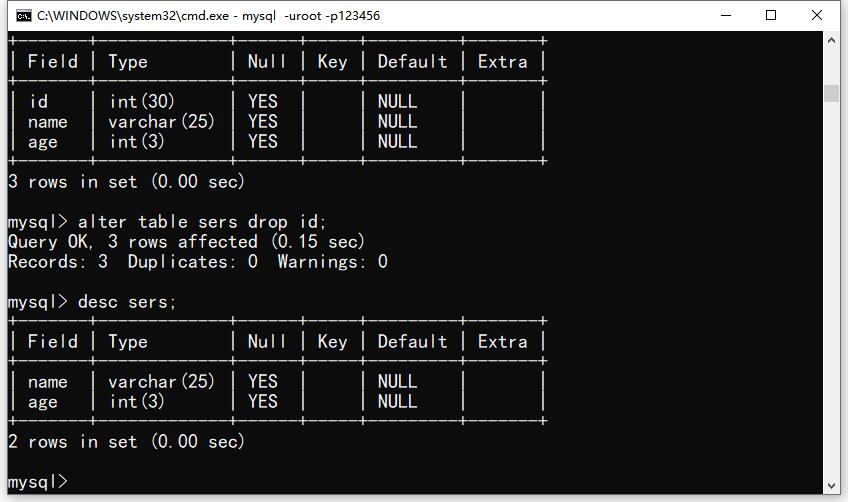This screenshot has width=848, height=502.
Task: Click the scrollbar down arrow
Action: click(831, 485)
